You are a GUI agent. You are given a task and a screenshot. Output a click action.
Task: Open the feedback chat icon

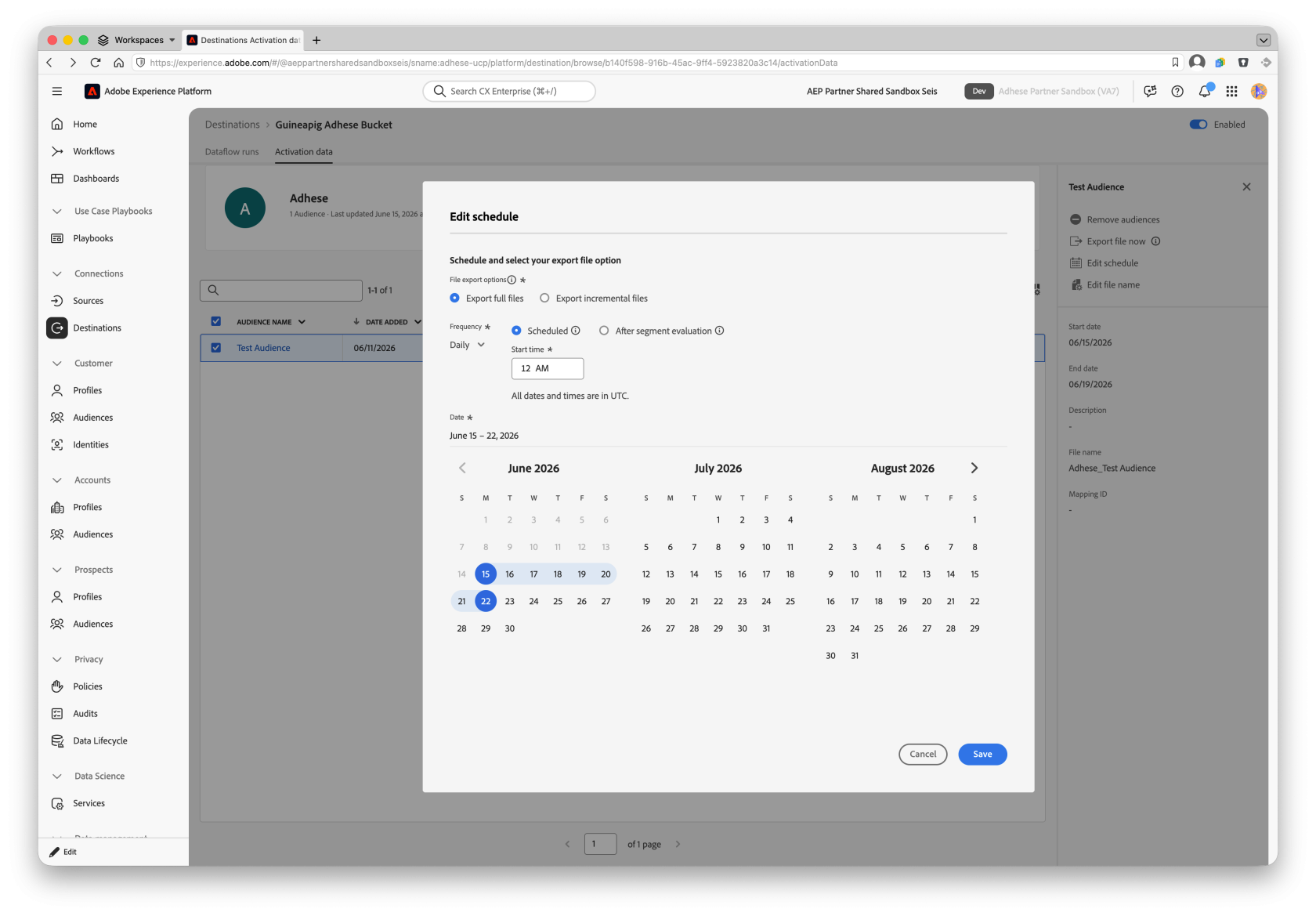click(1150, 91)
